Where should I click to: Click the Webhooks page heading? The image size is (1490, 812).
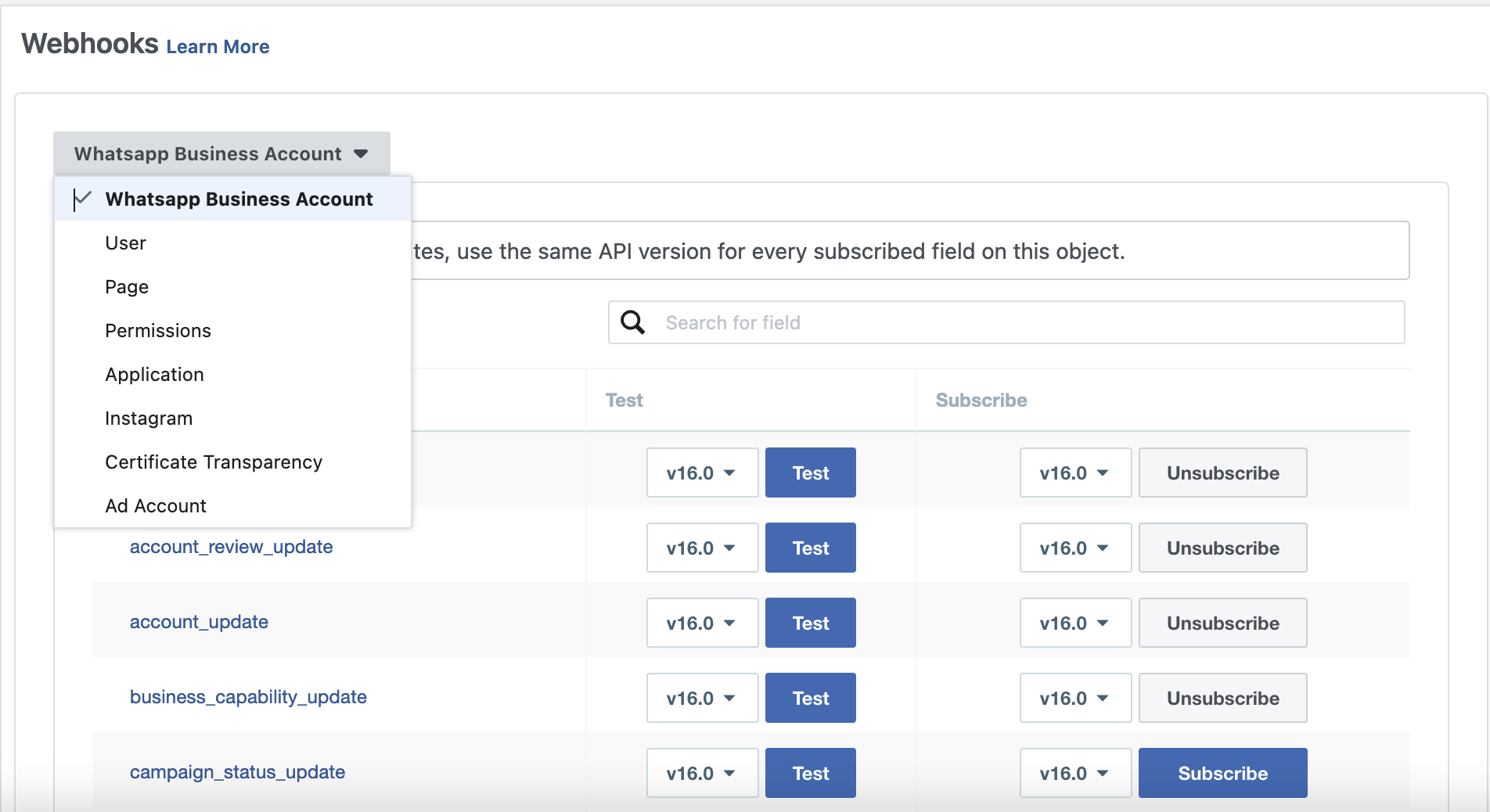(90, 44)
